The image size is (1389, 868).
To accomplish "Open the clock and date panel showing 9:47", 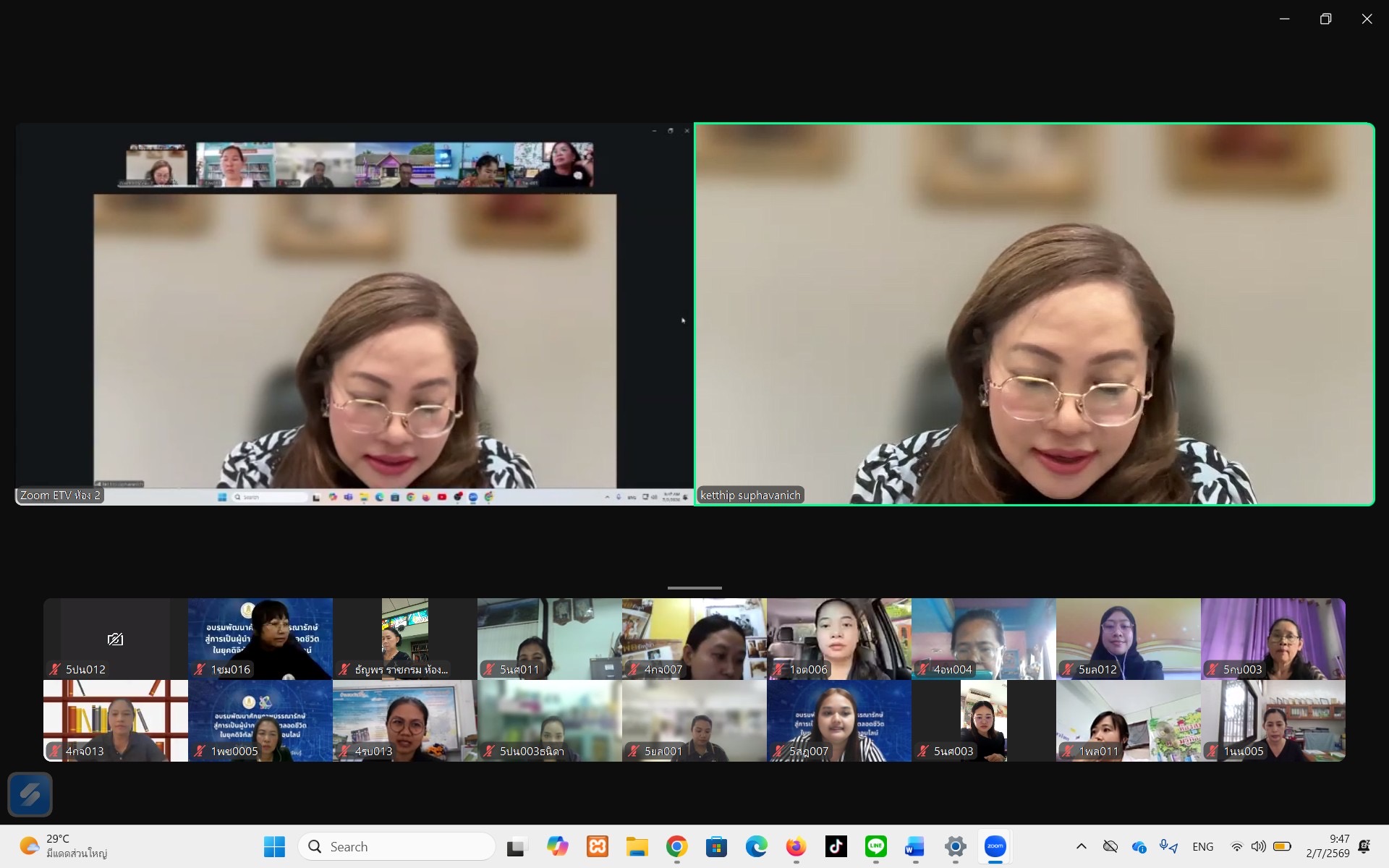I will coord(1328,846).
